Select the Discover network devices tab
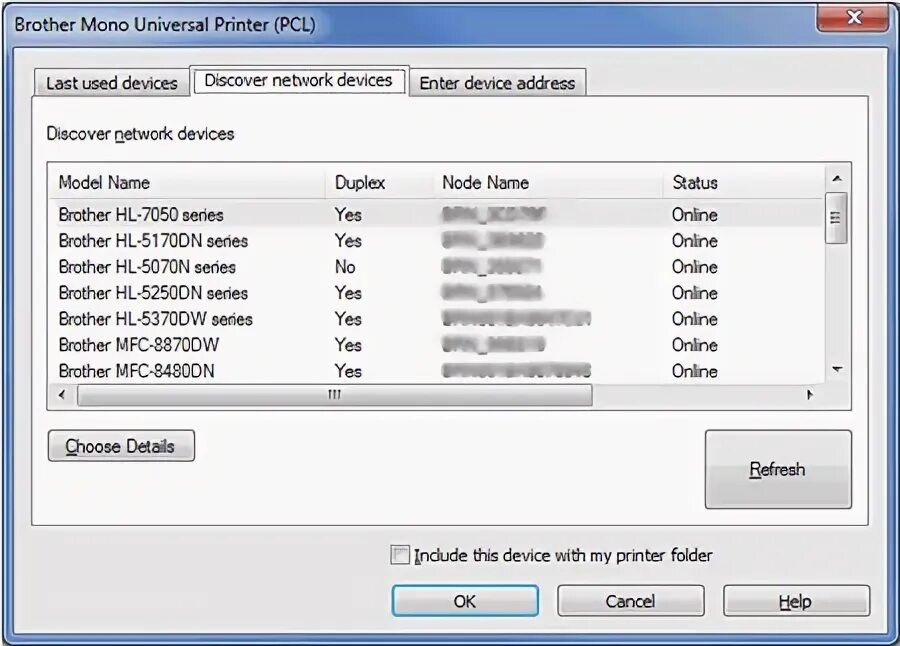Image resolution: width=900 pixels, height=646 pixels. (298, 80)
